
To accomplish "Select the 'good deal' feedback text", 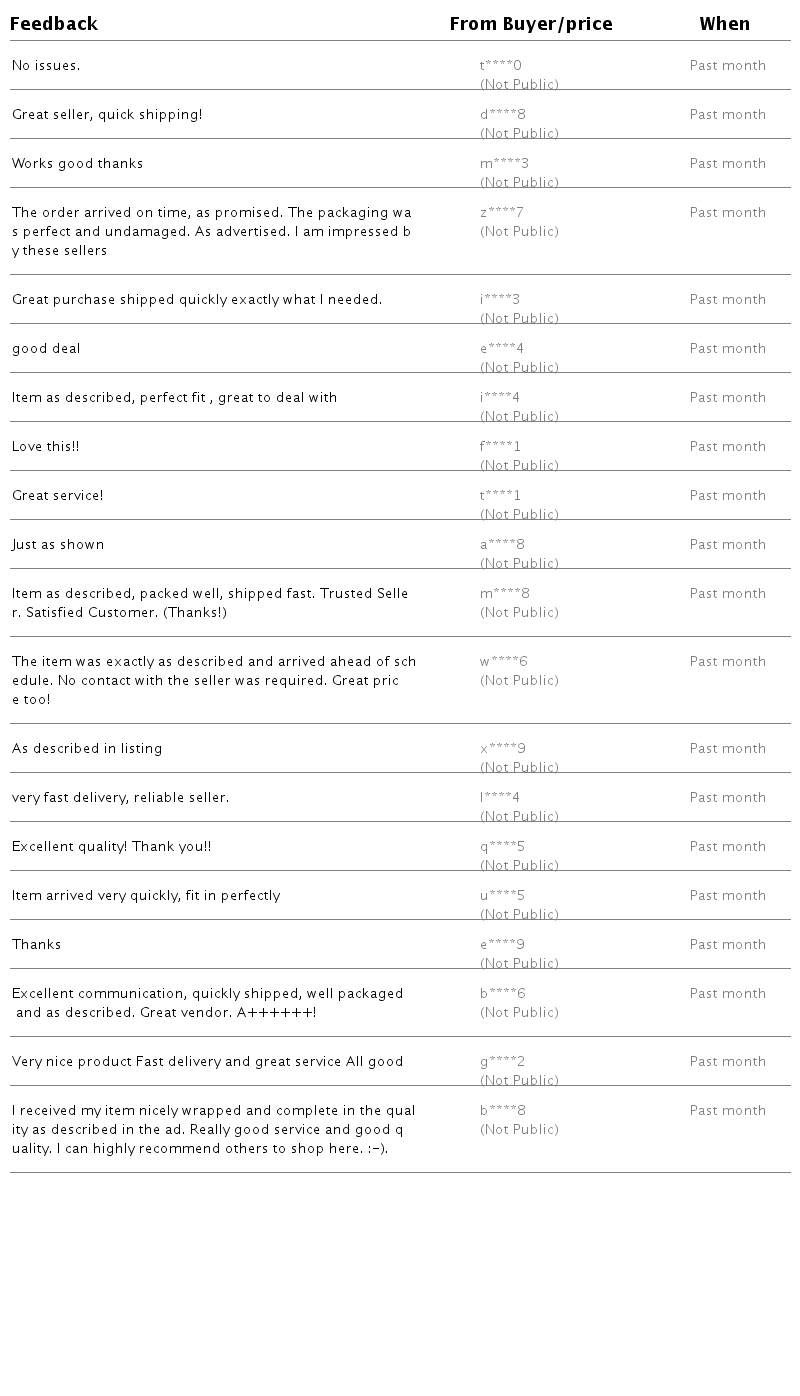I will click(x=46, y=349).
